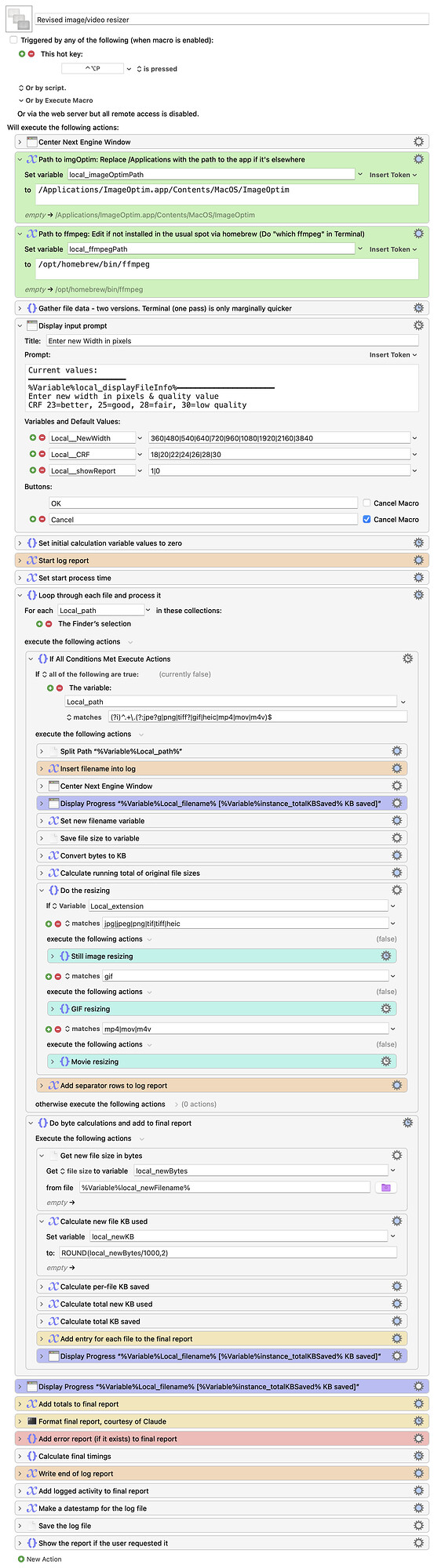Click the purple folder chooser beside from file field
434x1568 pixels.
click(385, 1187)
